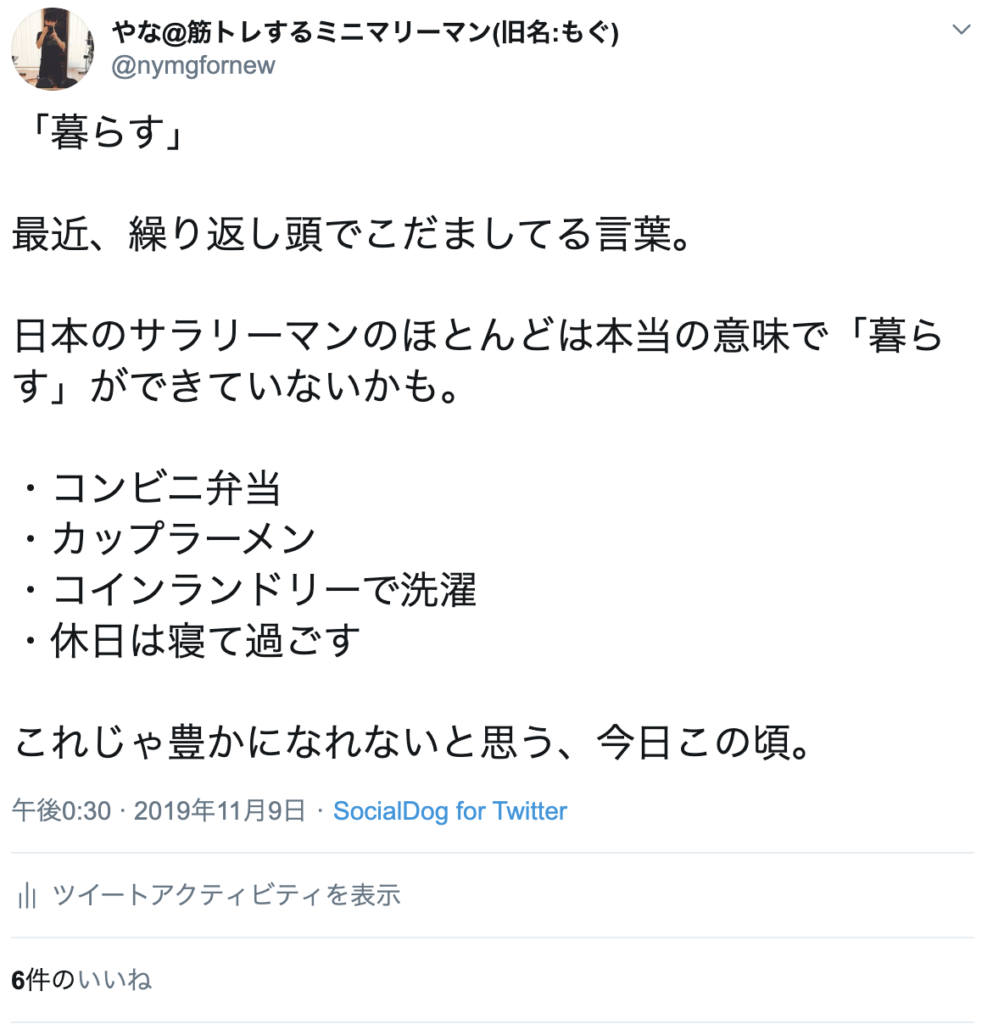Click the line 最近、繰り返し頭でこだましてる言葉。
The height and width of the screenshot is (1024, 993).
353,233
